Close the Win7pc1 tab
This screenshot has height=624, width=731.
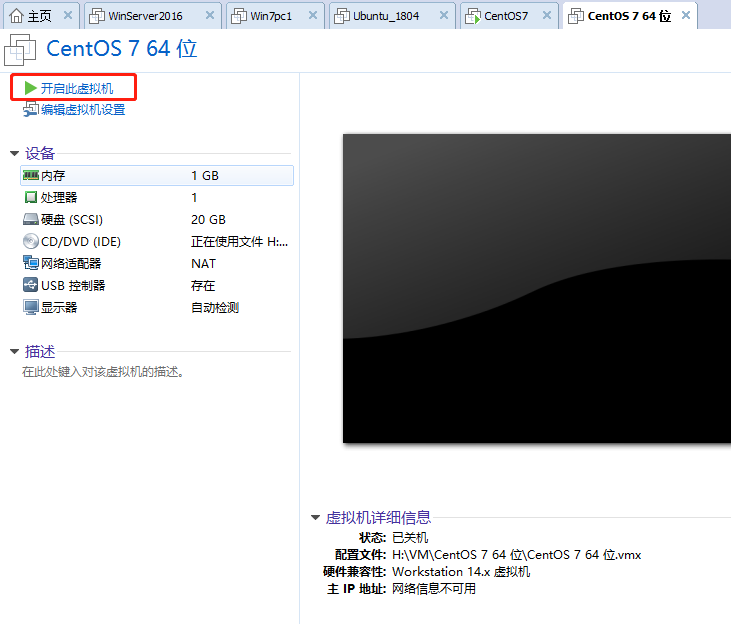(313, 15)
